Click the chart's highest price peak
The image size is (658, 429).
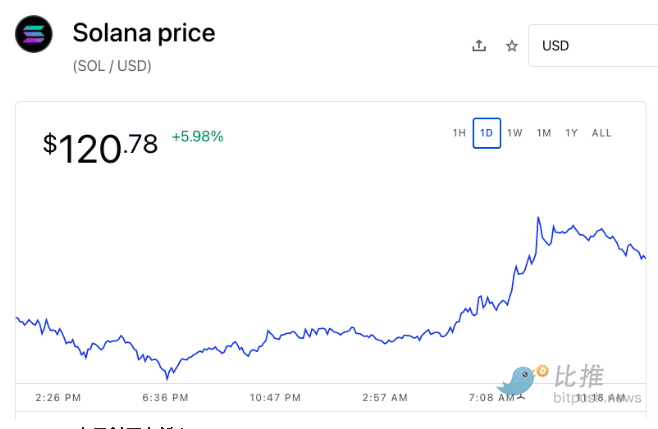pyautogui.click(x=538, y=218)
